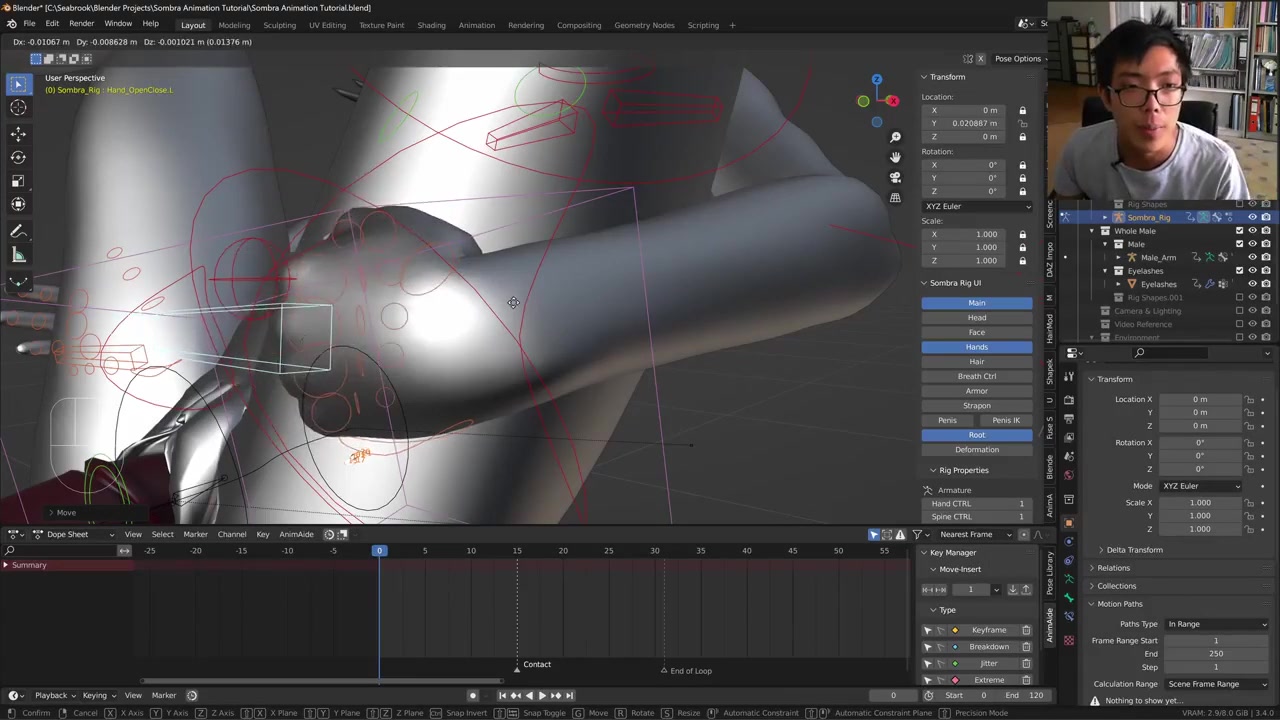Open the Render menu
Image resolution: width=1280 pixels, height=720 pixels.
(x=81, y=24)
